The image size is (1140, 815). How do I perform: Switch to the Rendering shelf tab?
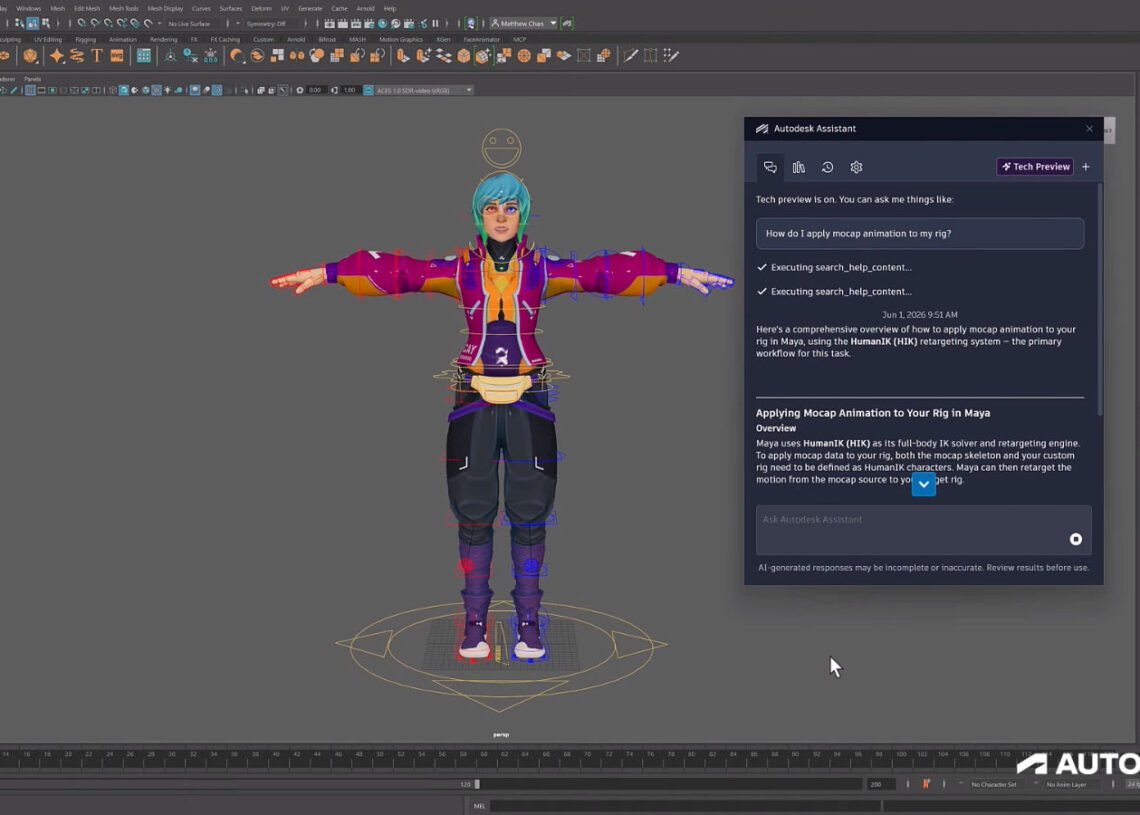pos(163,39)
